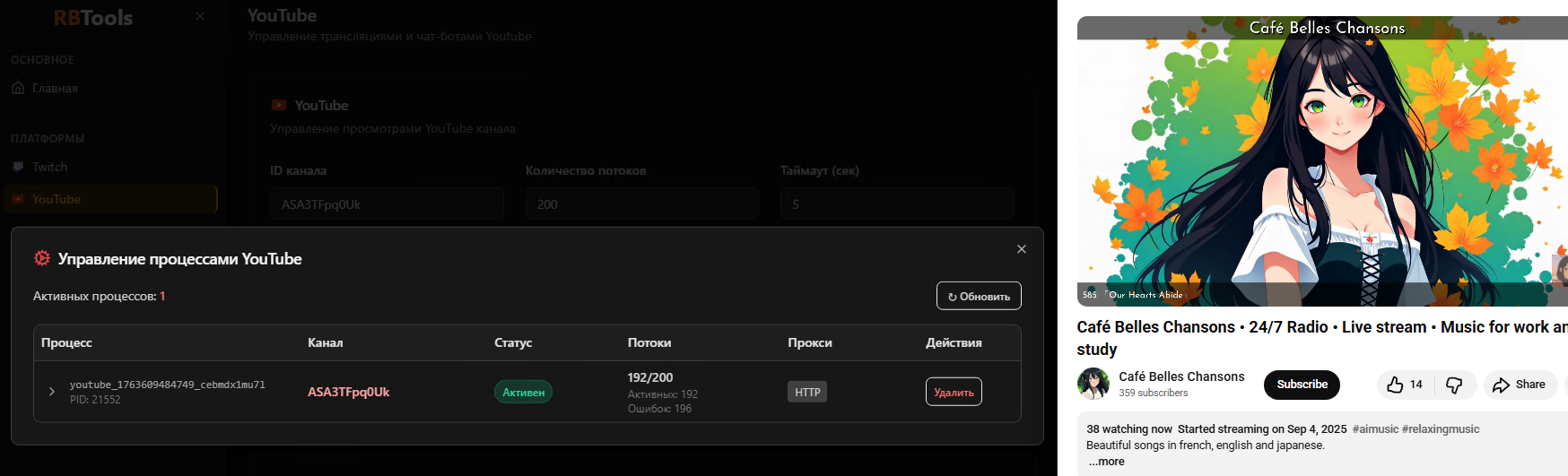Open the Café Belles Chansons channel avatar

(1093, 384)
